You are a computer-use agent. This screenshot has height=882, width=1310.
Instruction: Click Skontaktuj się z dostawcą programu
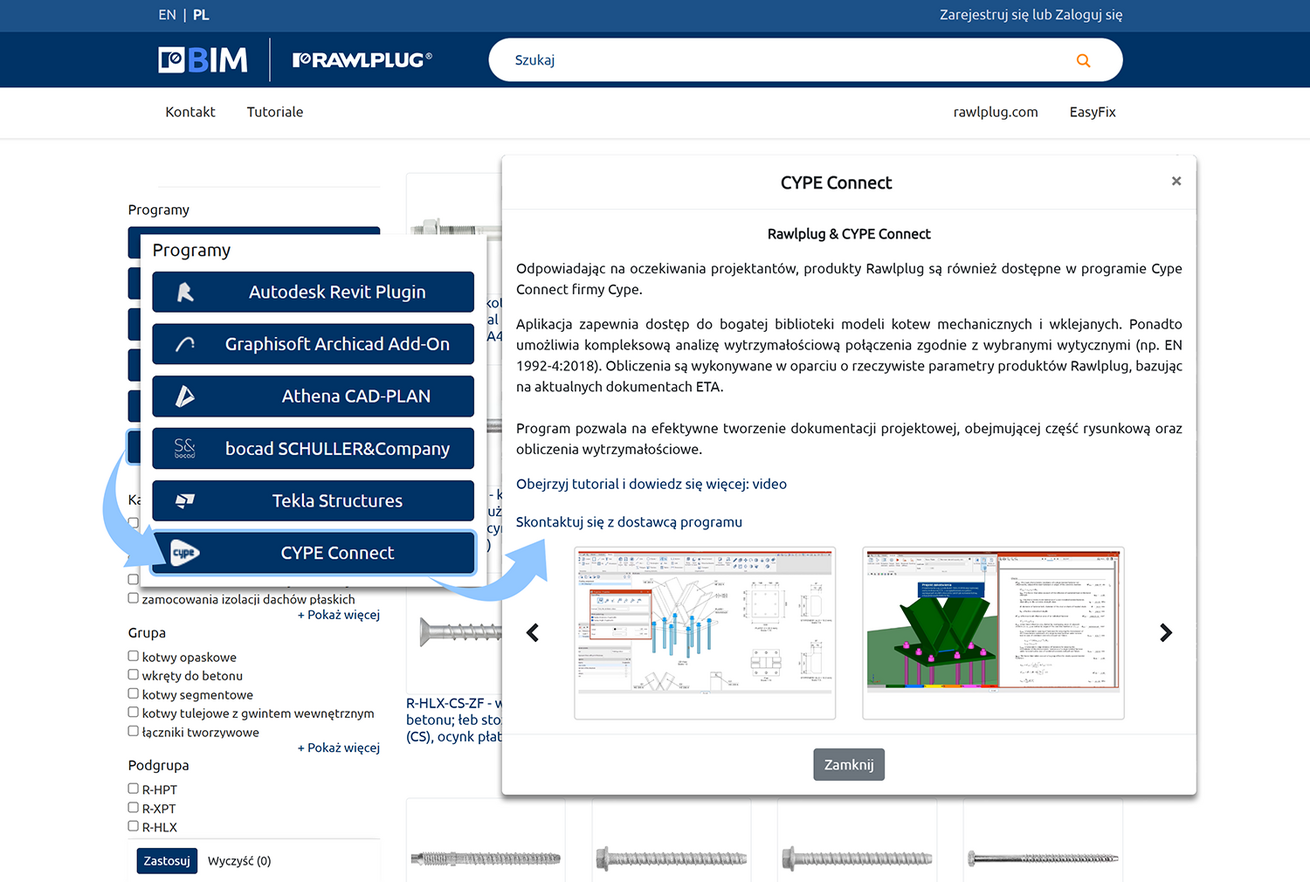pyautogui.click(x=629, y=522)
